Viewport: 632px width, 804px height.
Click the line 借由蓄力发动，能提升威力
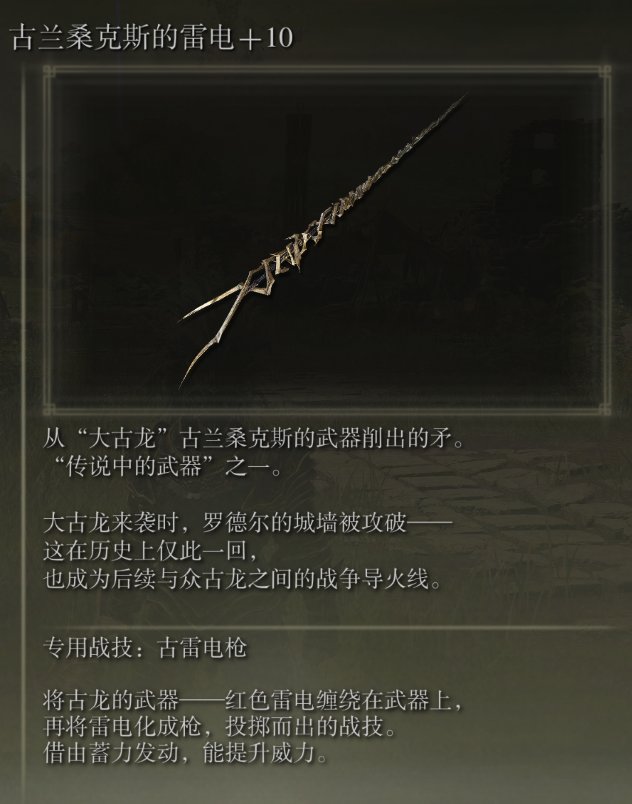(186, 753)
